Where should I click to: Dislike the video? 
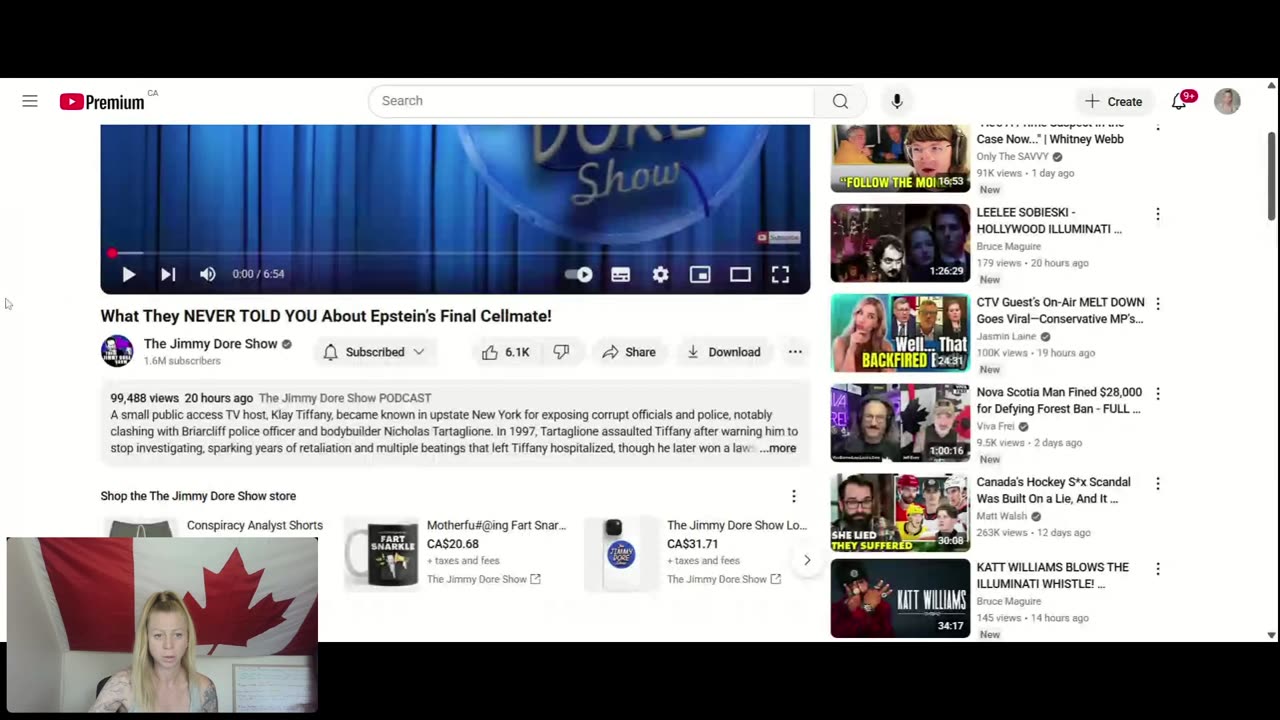pos(561,352)
